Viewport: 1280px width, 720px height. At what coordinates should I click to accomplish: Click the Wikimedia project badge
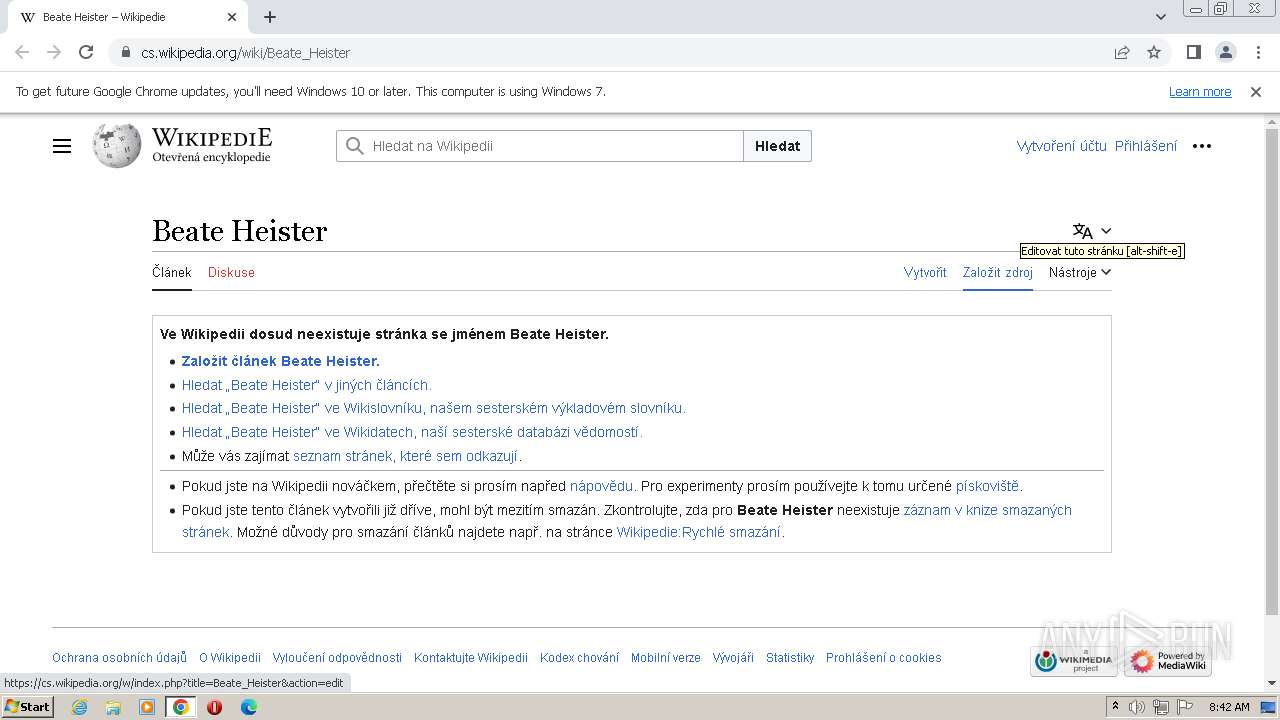[x=1074, y=661]
